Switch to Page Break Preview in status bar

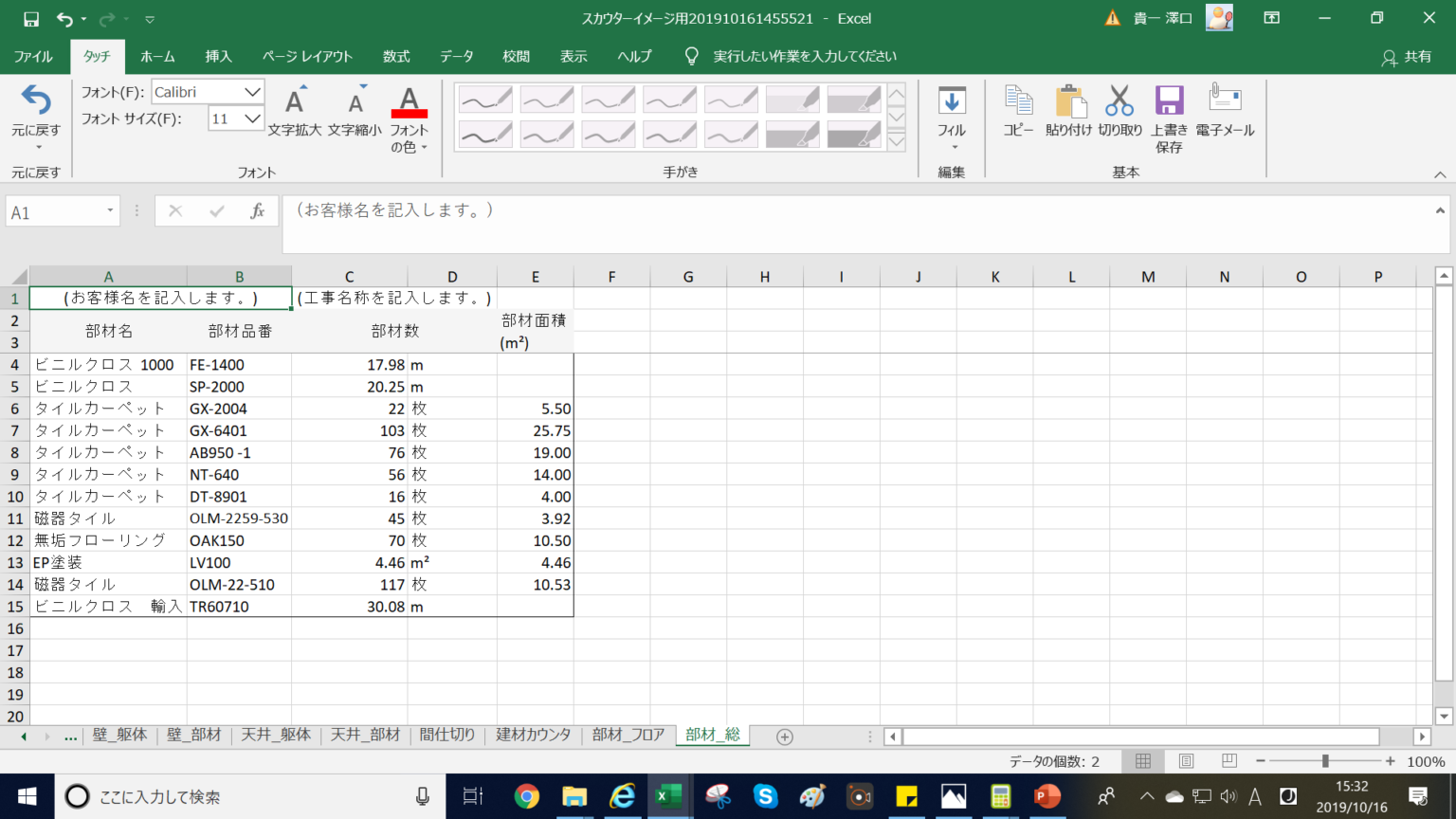(x=1229, y=761)
